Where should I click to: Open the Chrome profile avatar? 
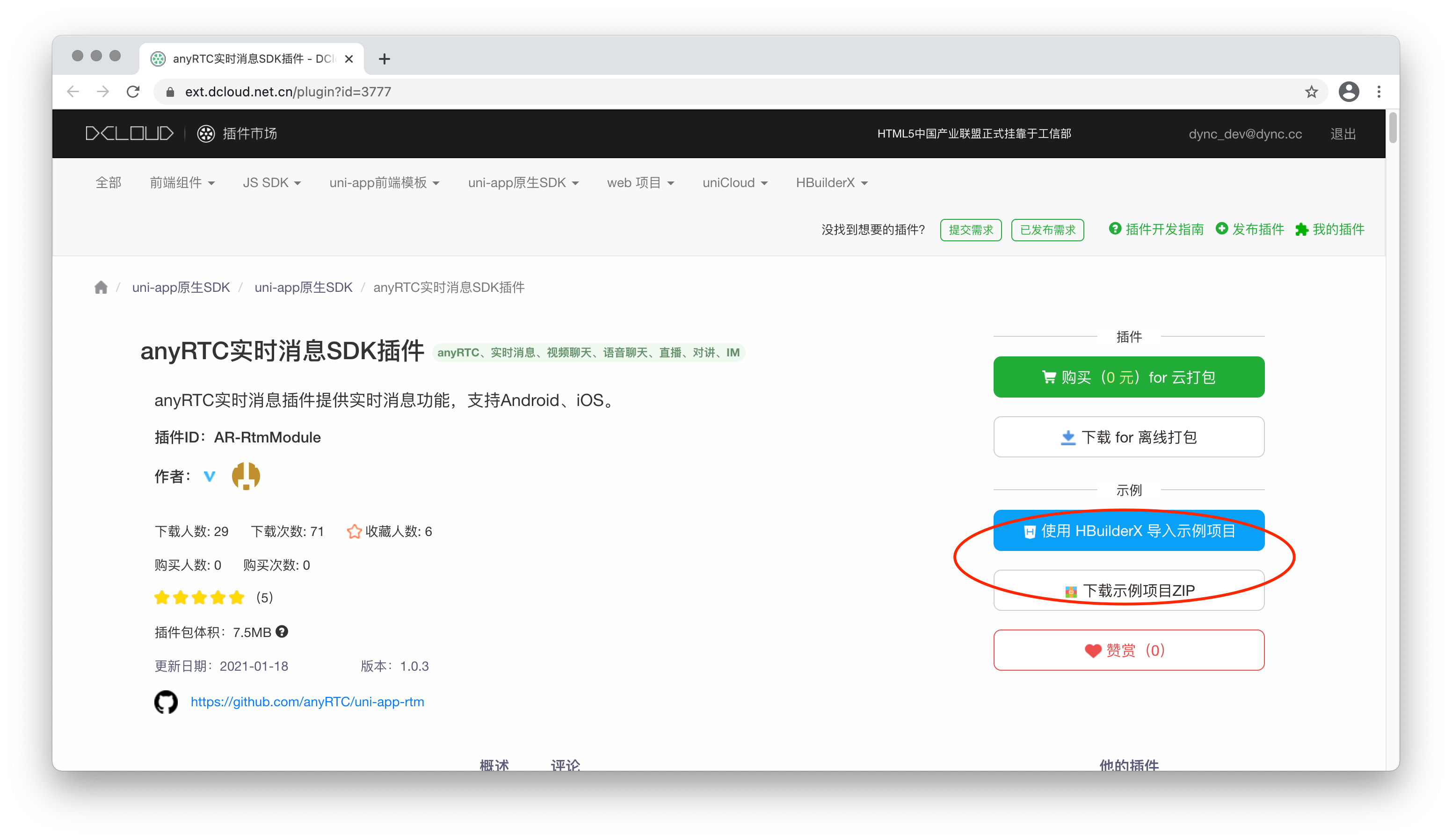[1348, 92]
